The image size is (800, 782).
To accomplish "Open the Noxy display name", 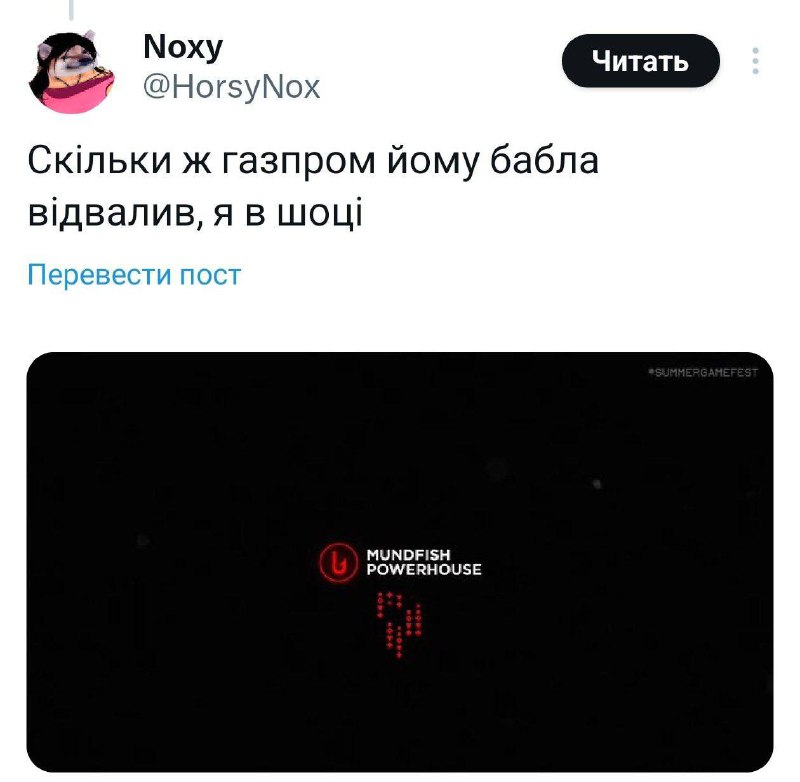I will pos(183,47).
